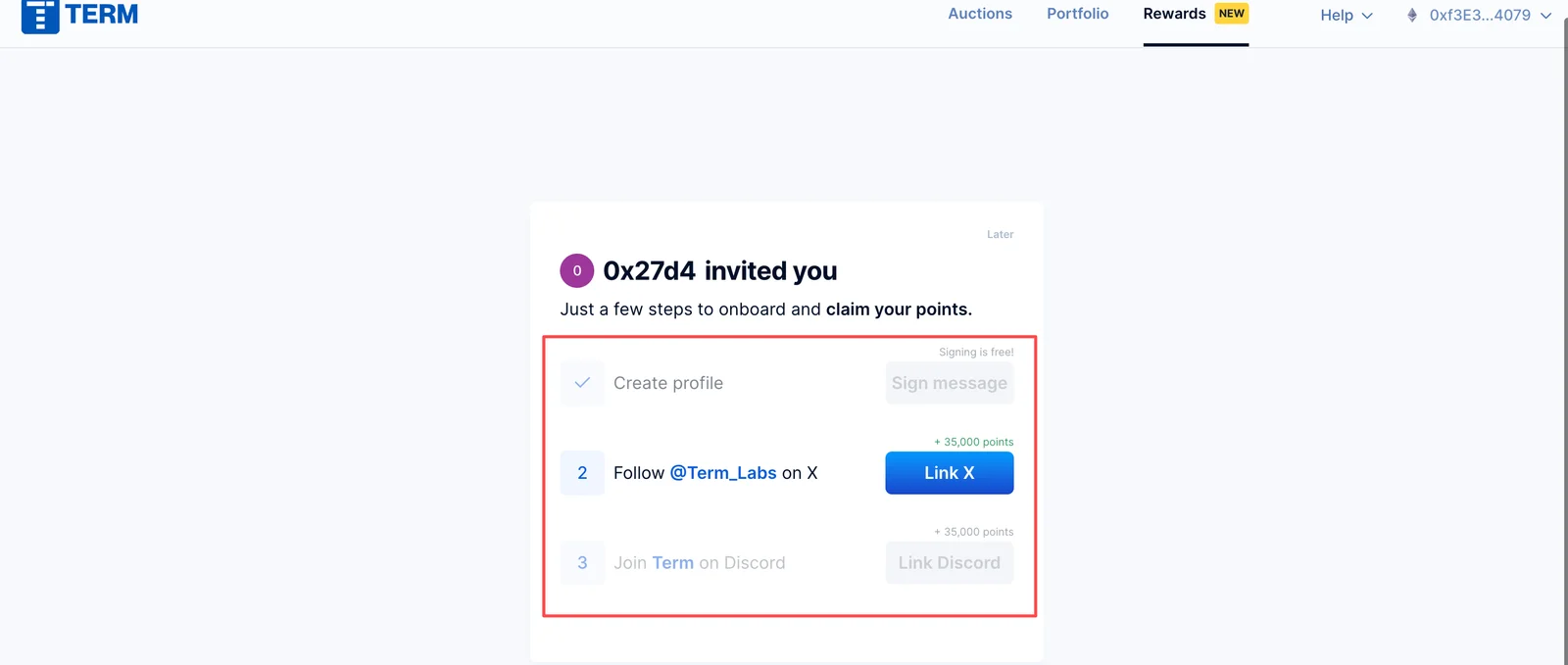Viewport: 1568px width, 665px height.
Task: Select the step 2 number badge
Action: point(582,473)
